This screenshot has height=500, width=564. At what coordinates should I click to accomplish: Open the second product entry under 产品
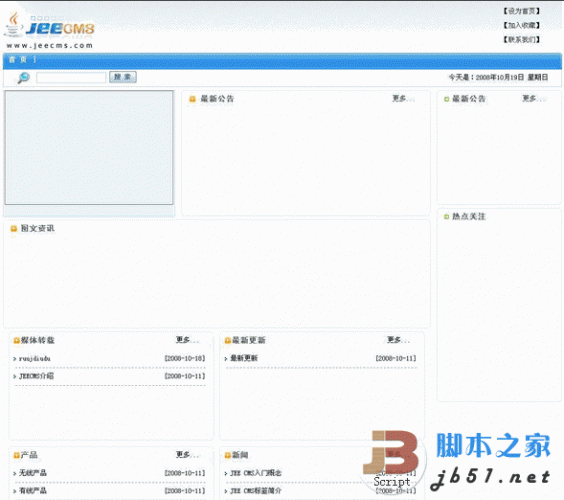pyautogui.click(x=33, y=491)
